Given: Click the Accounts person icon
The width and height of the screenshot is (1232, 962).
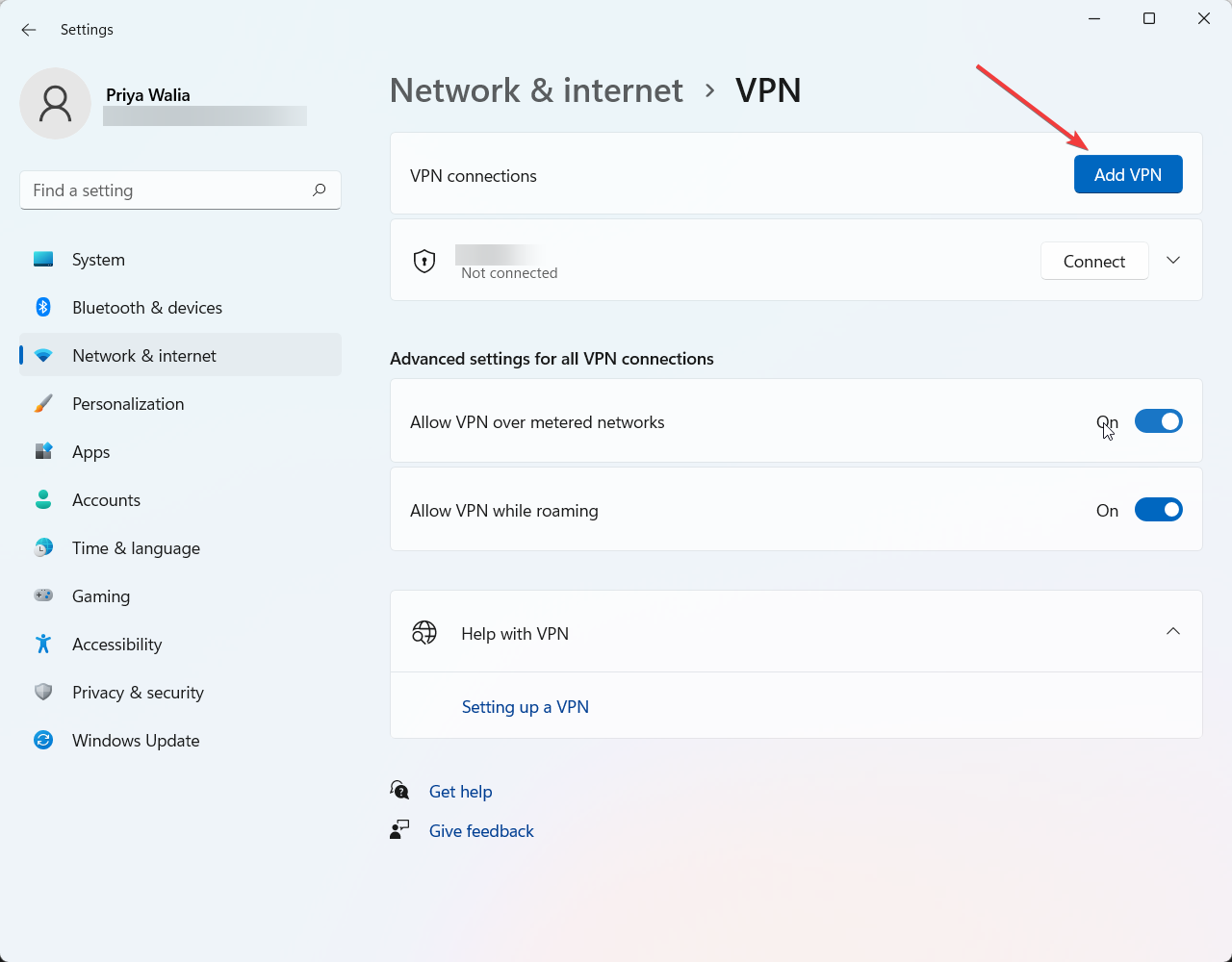Looking at the screenshot, I should coord(43,499).
